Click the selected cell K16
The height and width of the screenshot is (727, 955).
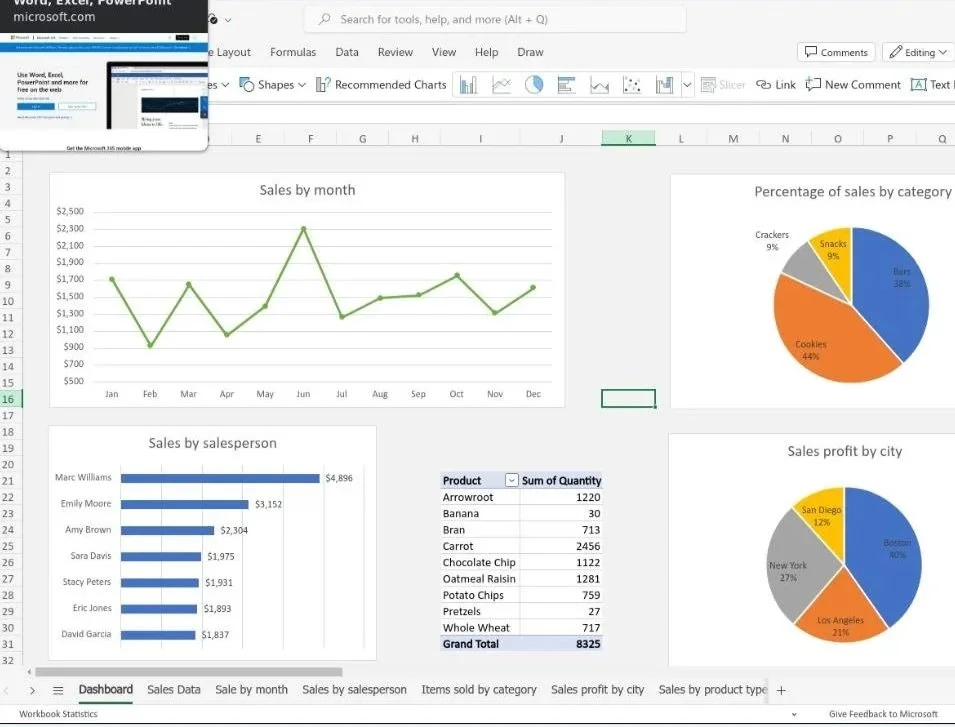[629, 398]
